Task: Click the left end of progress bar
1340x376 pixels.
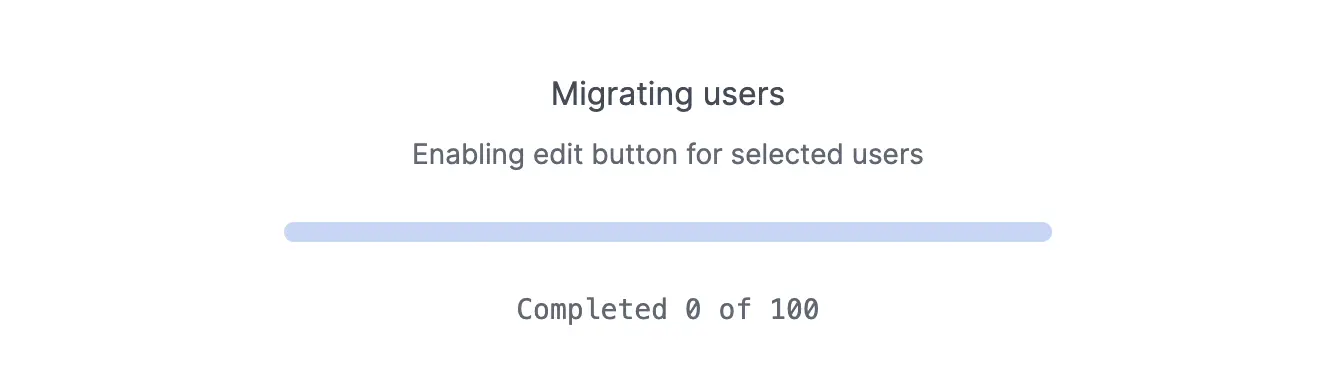Action: pos(290,232)
